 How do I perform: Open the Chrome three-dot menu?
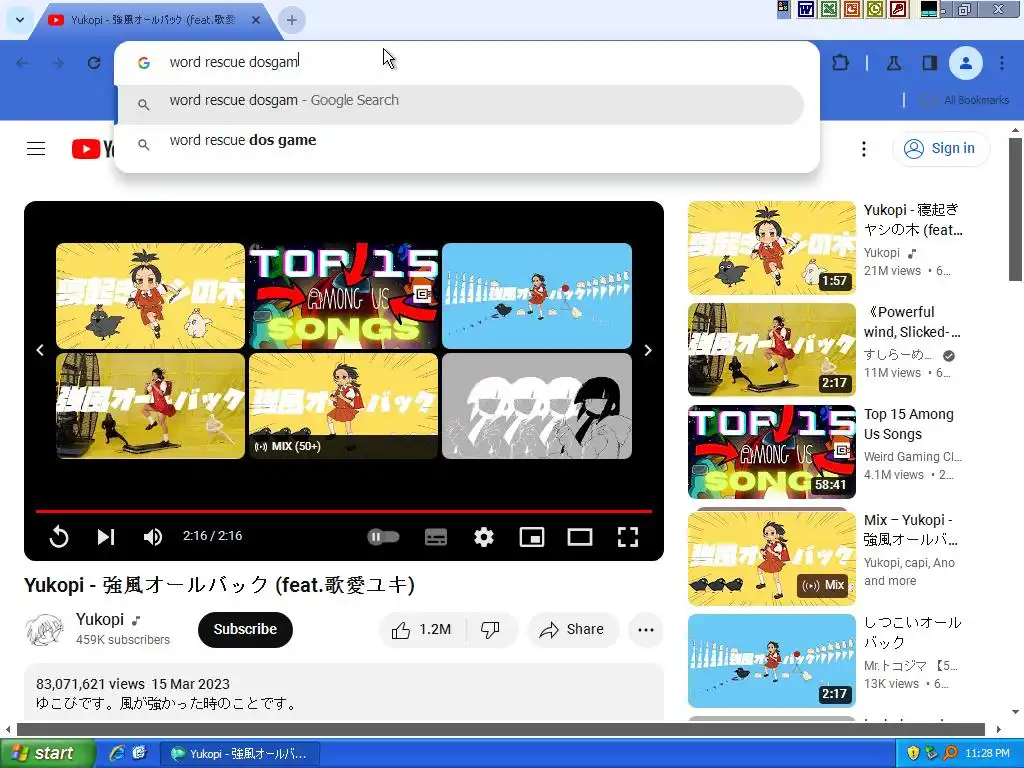[x=1002, y=63]
